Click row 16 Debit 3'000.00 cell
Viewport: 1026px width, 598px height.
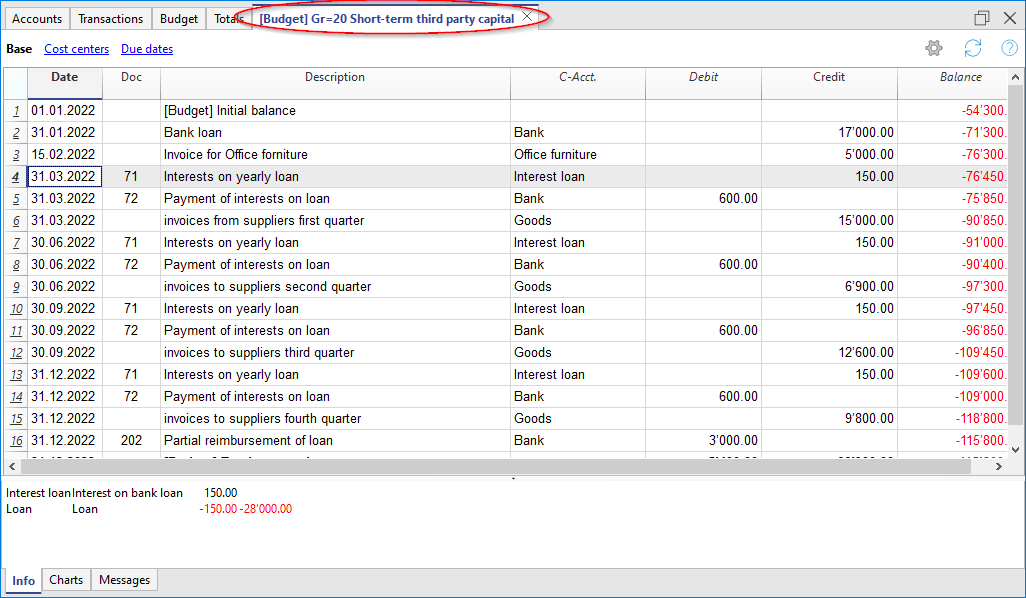tap(703, 441)
